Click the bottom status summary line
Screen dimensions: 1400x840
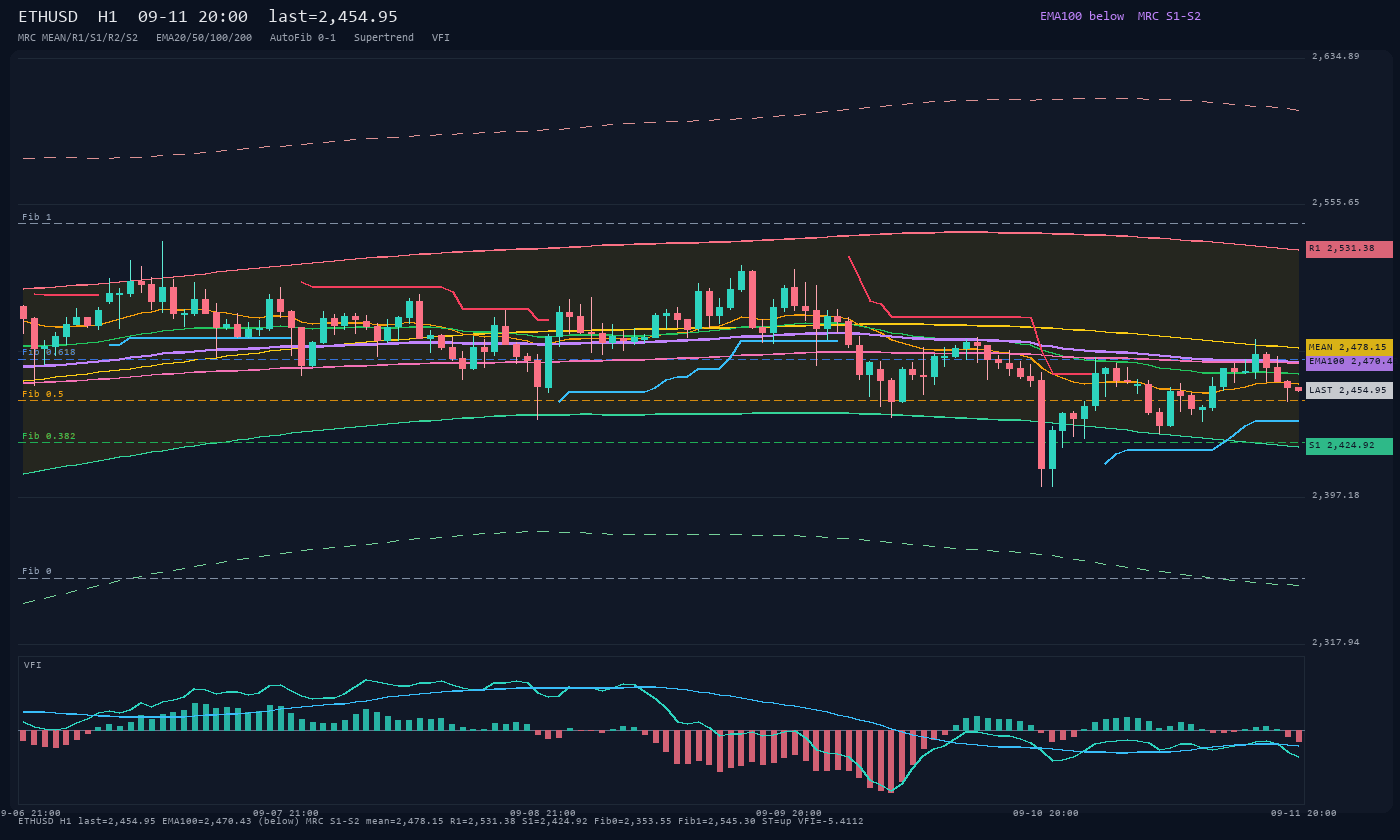[x=441, y=821]
